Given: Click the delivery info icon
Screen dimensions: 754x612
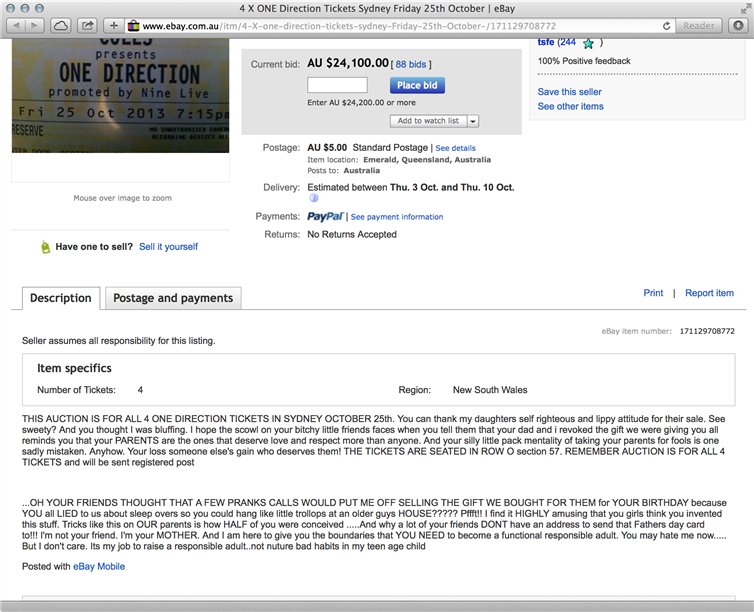Looking at the screenshot, I should click(313, 198).
